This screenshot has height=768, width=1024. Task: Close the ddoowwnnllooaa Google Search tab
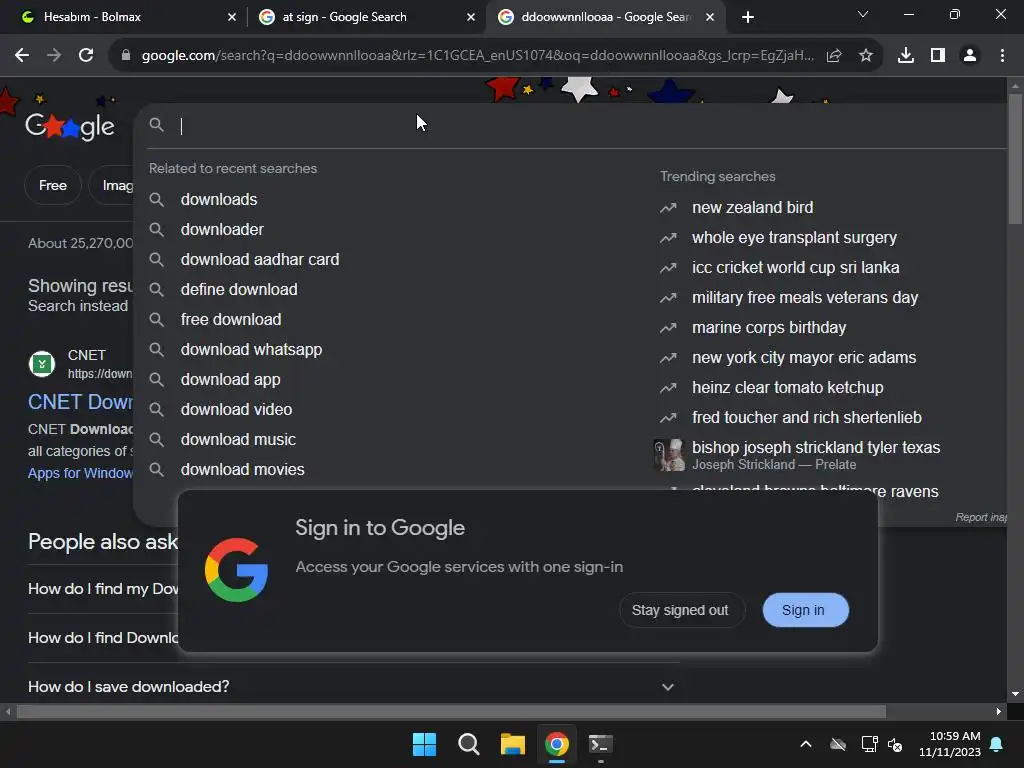(710, 17)
